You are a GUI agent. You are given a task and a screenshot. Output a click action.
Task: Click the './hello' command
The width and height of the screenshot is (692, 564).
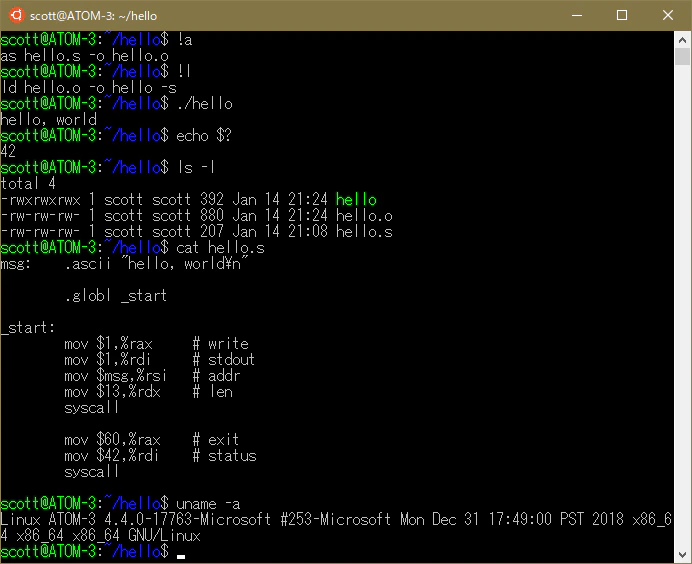click(204, 104)
